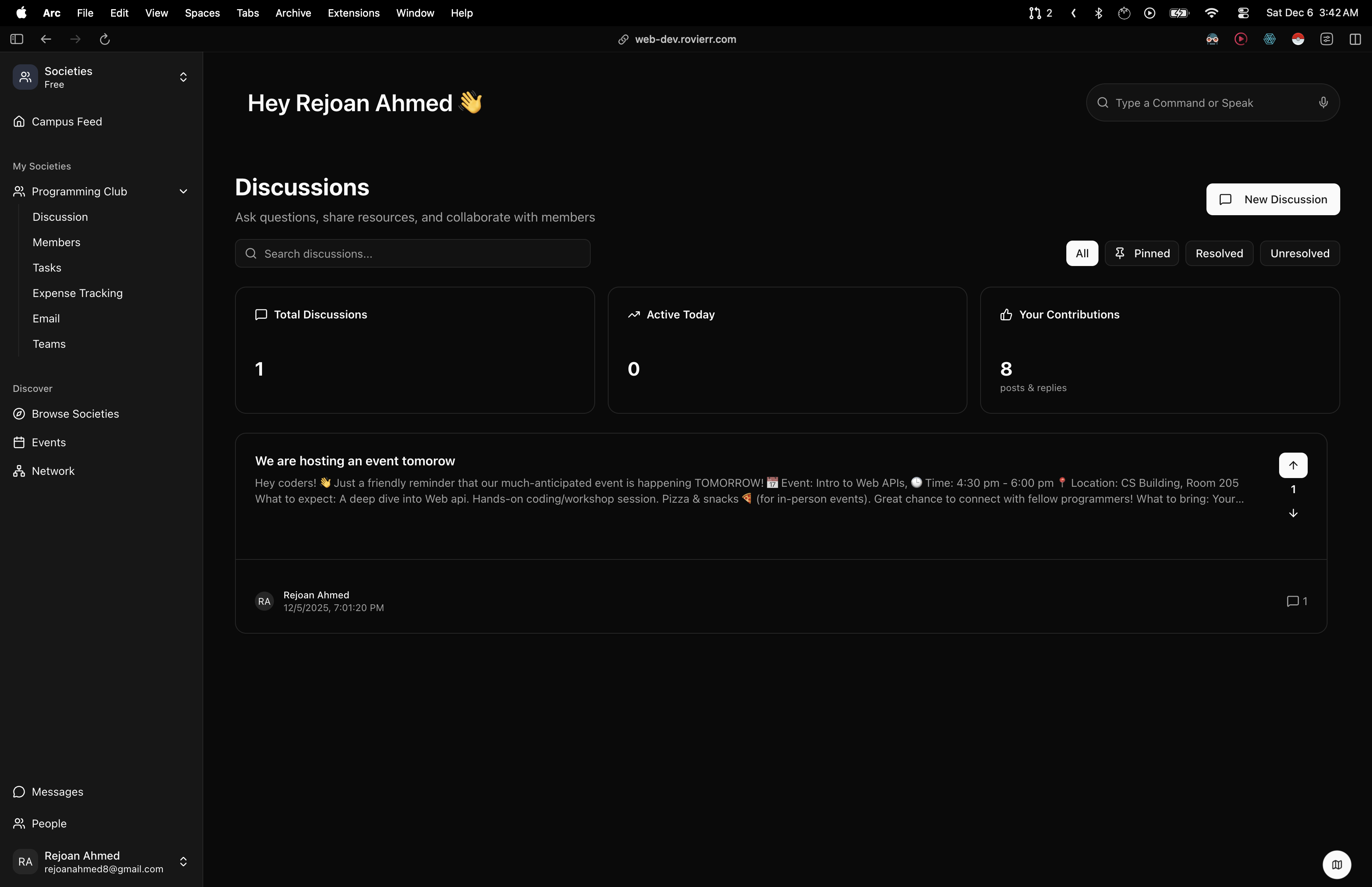This screenshot has height=887, width=1372.
Task: Open Browse Societies link
Action: [x=75, y=414]
